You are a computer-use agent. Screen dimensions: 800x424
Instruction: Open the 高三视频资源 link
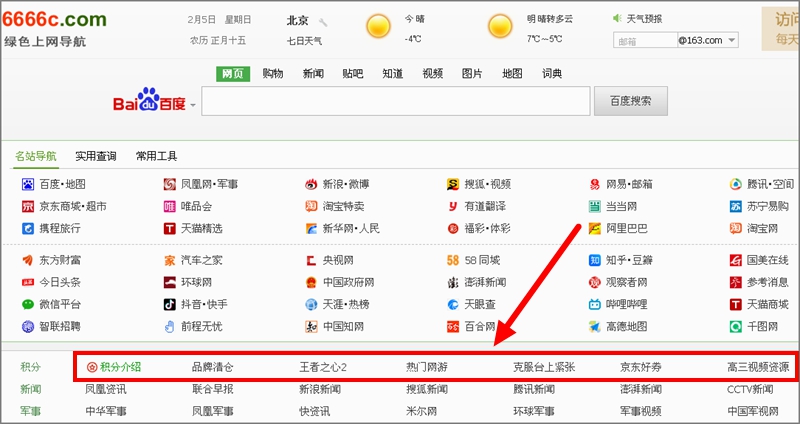758,367
